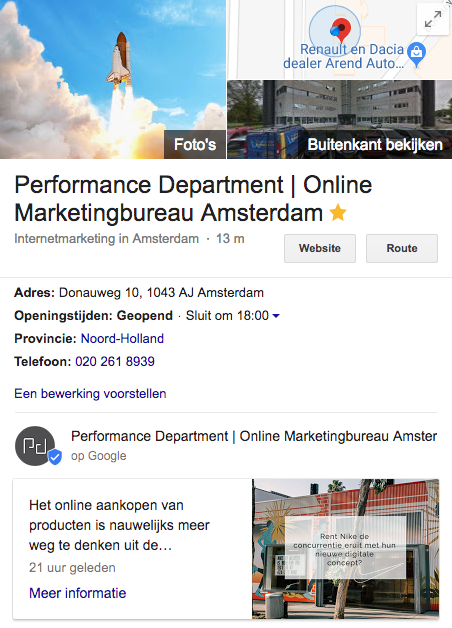452x628 pixels.
Task: Click the Performance Department post author name
Action: point(254,436)
